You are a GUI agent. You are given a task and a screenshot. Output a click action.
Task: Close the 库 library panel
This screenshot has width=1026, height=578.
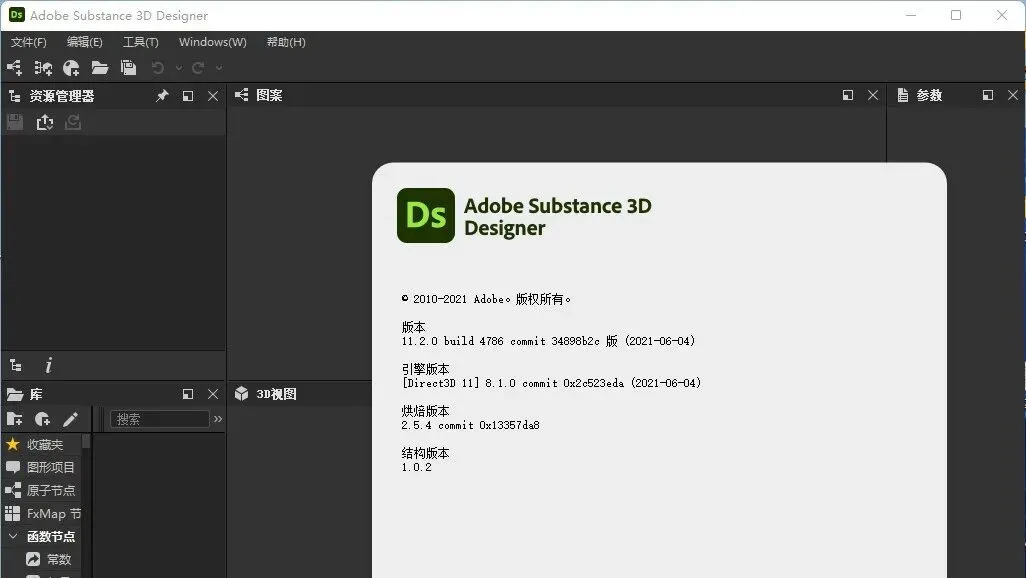pyautogui.click(x=213, y=394)
